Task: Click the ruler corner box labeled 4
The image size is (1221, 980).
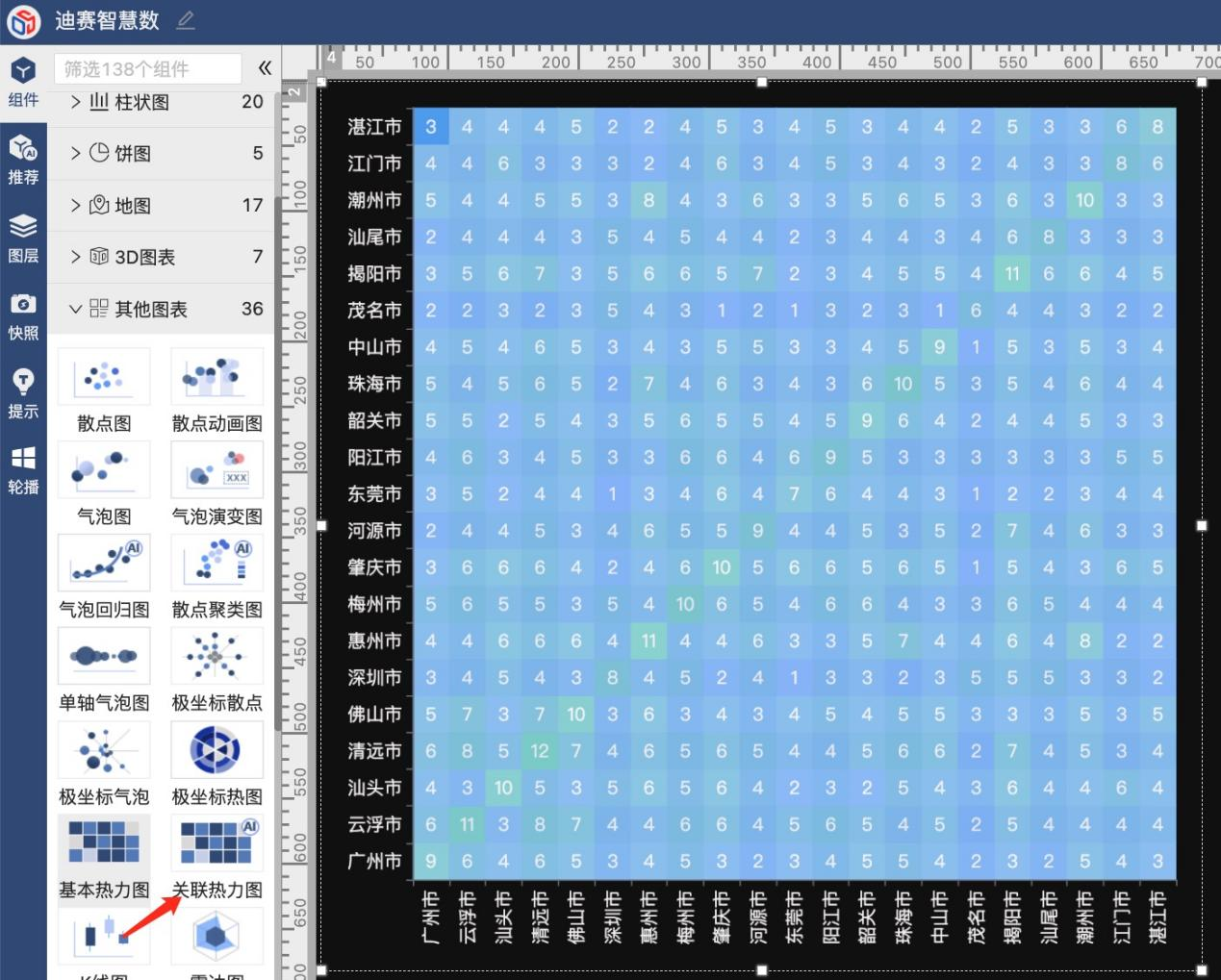Action: pyautogui.click(x=331, y=58)
